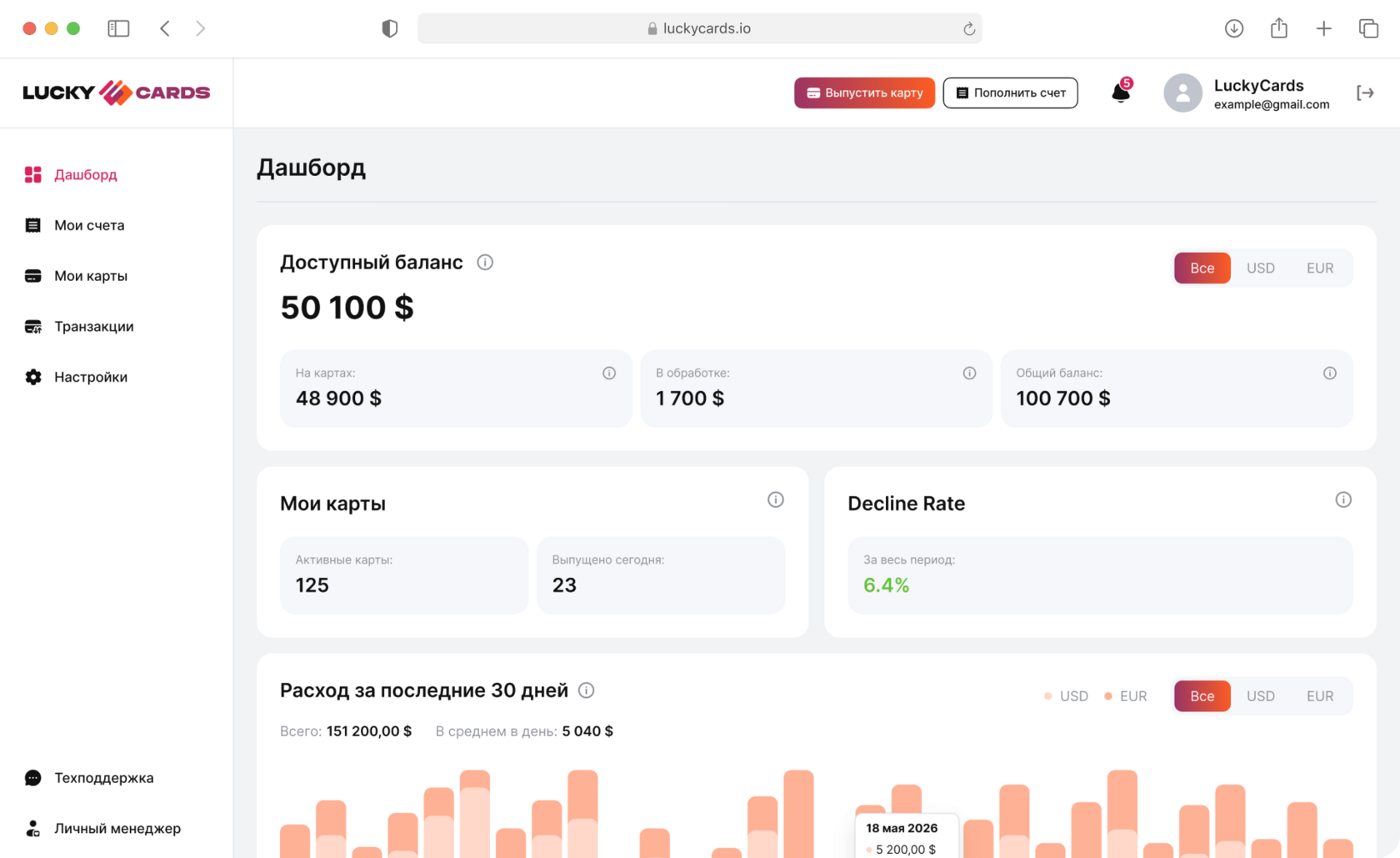
Task: Switch spending chart filter to EUR
Action: pos(1320,696)
